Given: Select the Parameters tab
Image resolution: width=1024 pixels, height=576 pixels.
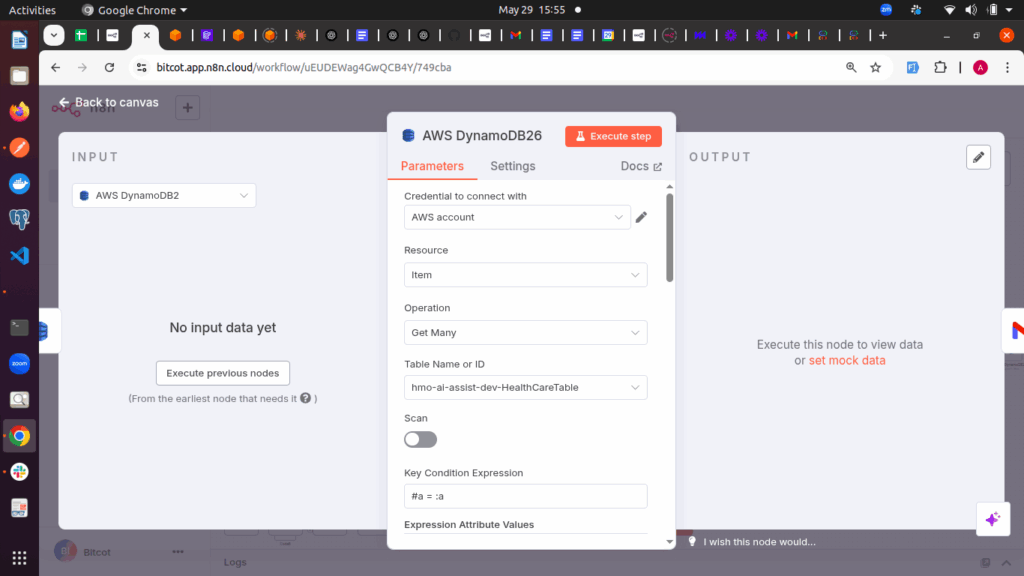Looking at the screenshot, I should [432, 166].
